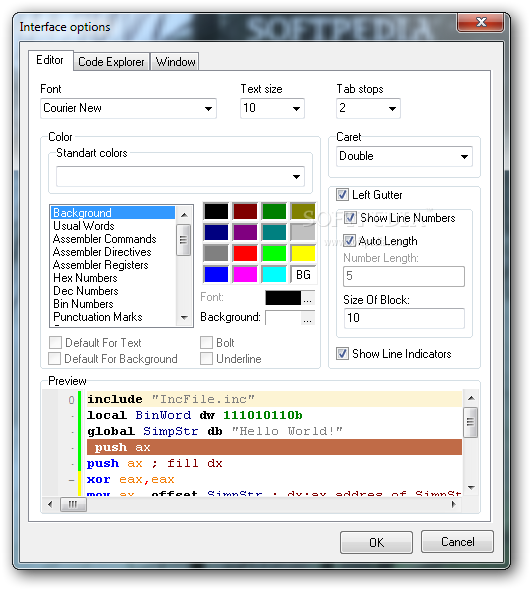The height and width of the screenshot is (590, 531).
Task: Enable the Underline checkbox
Action: (206, 359)
